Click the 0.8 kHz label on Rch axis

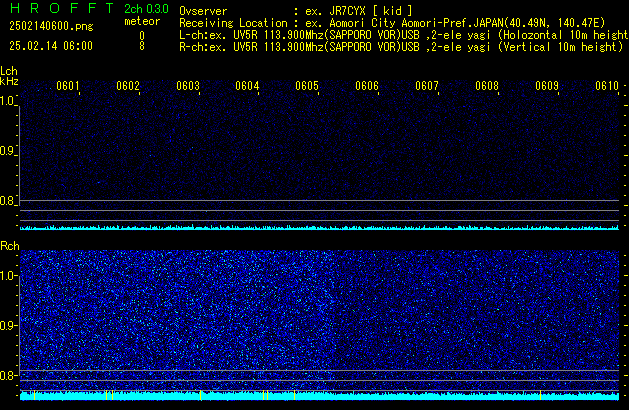(x=7, y=375)
